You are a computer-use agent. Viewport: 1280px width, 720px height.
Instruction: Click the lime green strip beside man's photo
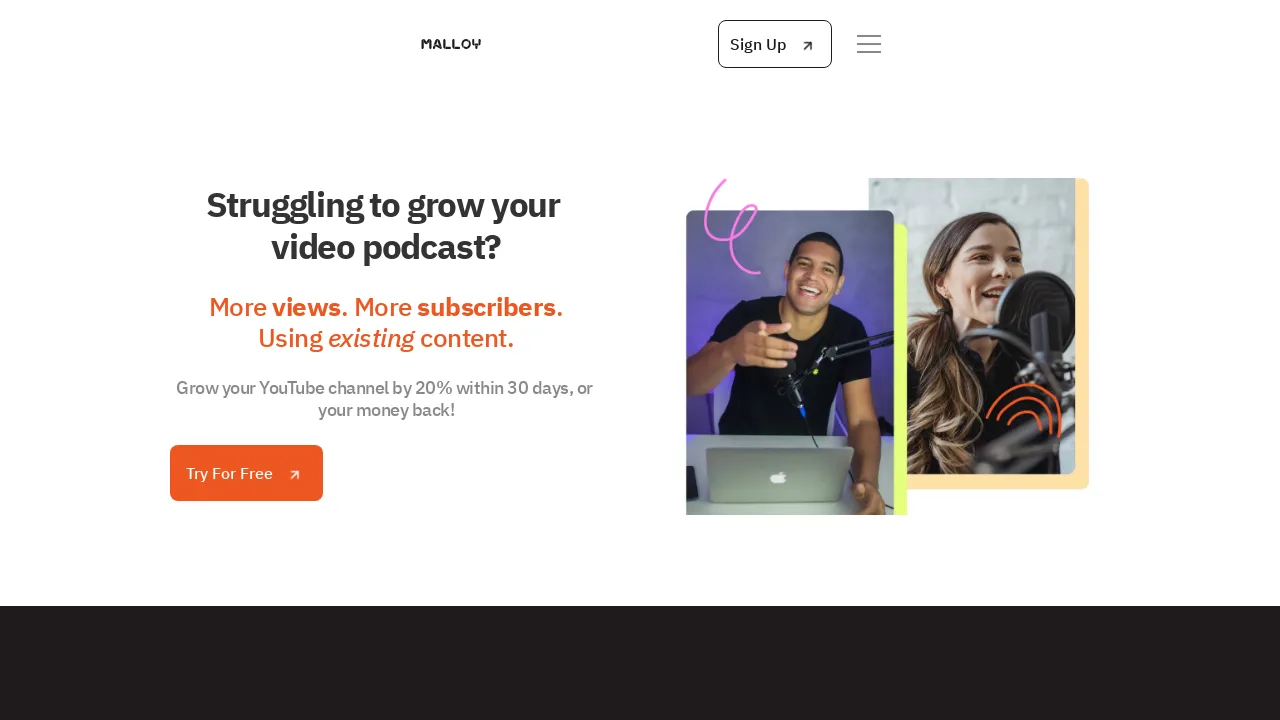click(x=901, y=369)
